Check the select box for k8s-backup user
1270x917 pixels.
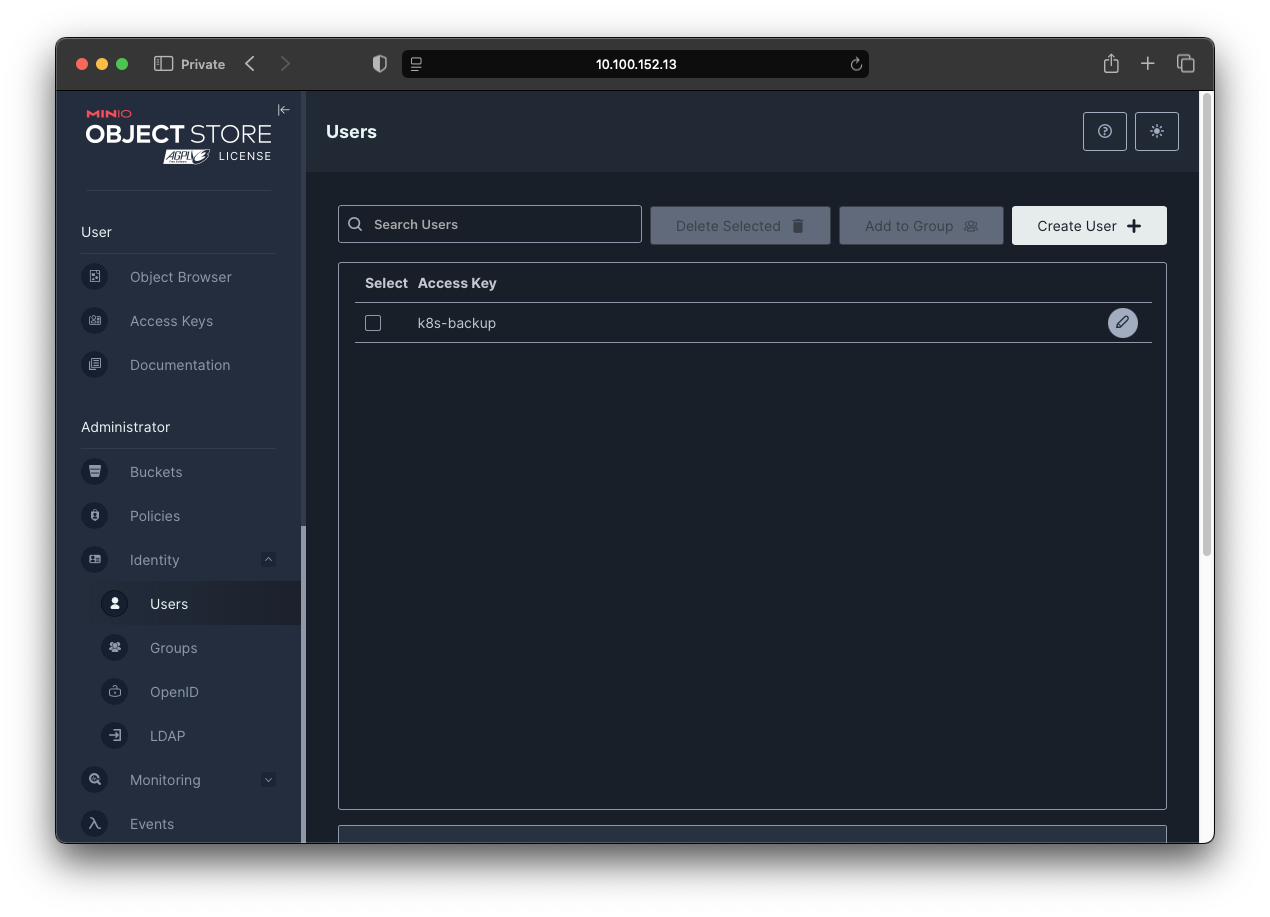372,322
